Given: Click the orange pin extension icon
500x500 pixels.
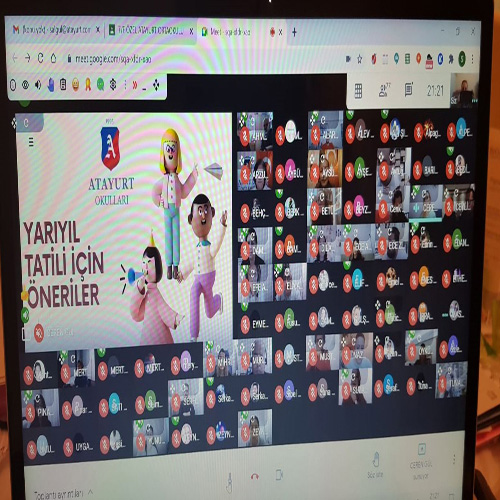Looking at the screenshot, I should (x=418, y=59).
